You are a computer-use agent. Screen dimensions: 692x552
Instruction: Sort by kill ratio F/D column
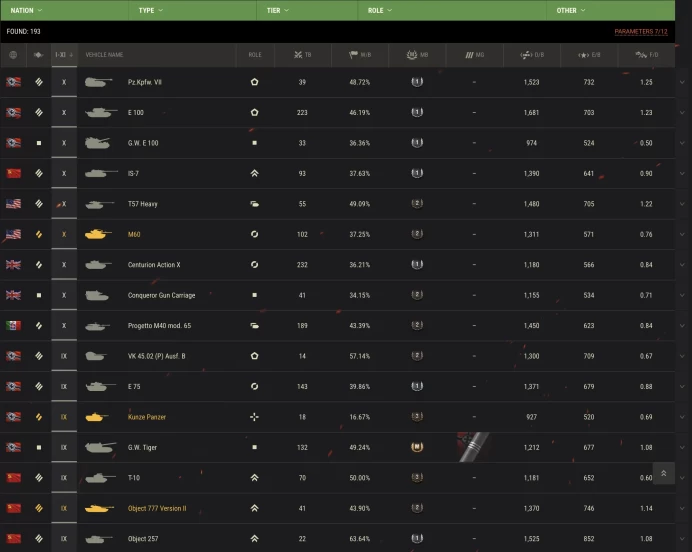(647, 55)
